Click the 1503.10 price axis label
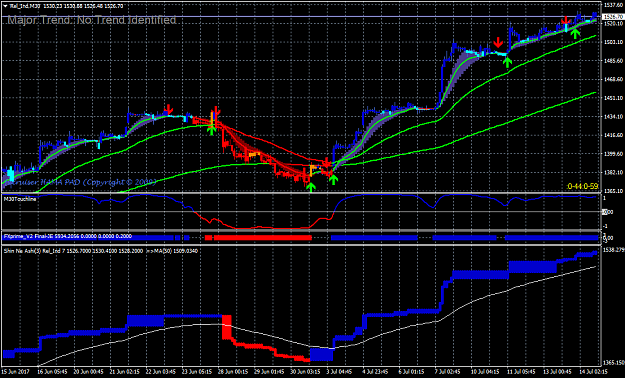The height and width of the screenshot is (378, 625). 614,42
